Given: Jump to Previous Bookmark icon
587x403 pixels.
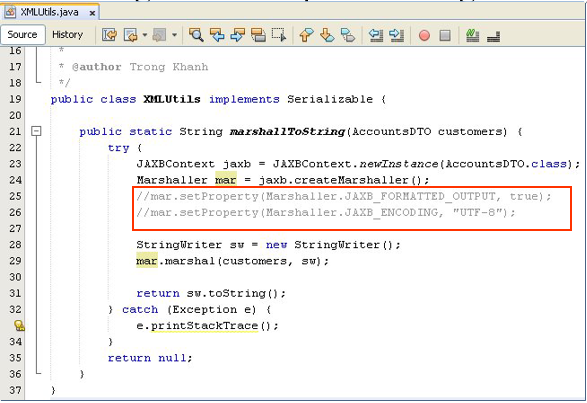Looking at the screenshot, I should tap(306, 35).
